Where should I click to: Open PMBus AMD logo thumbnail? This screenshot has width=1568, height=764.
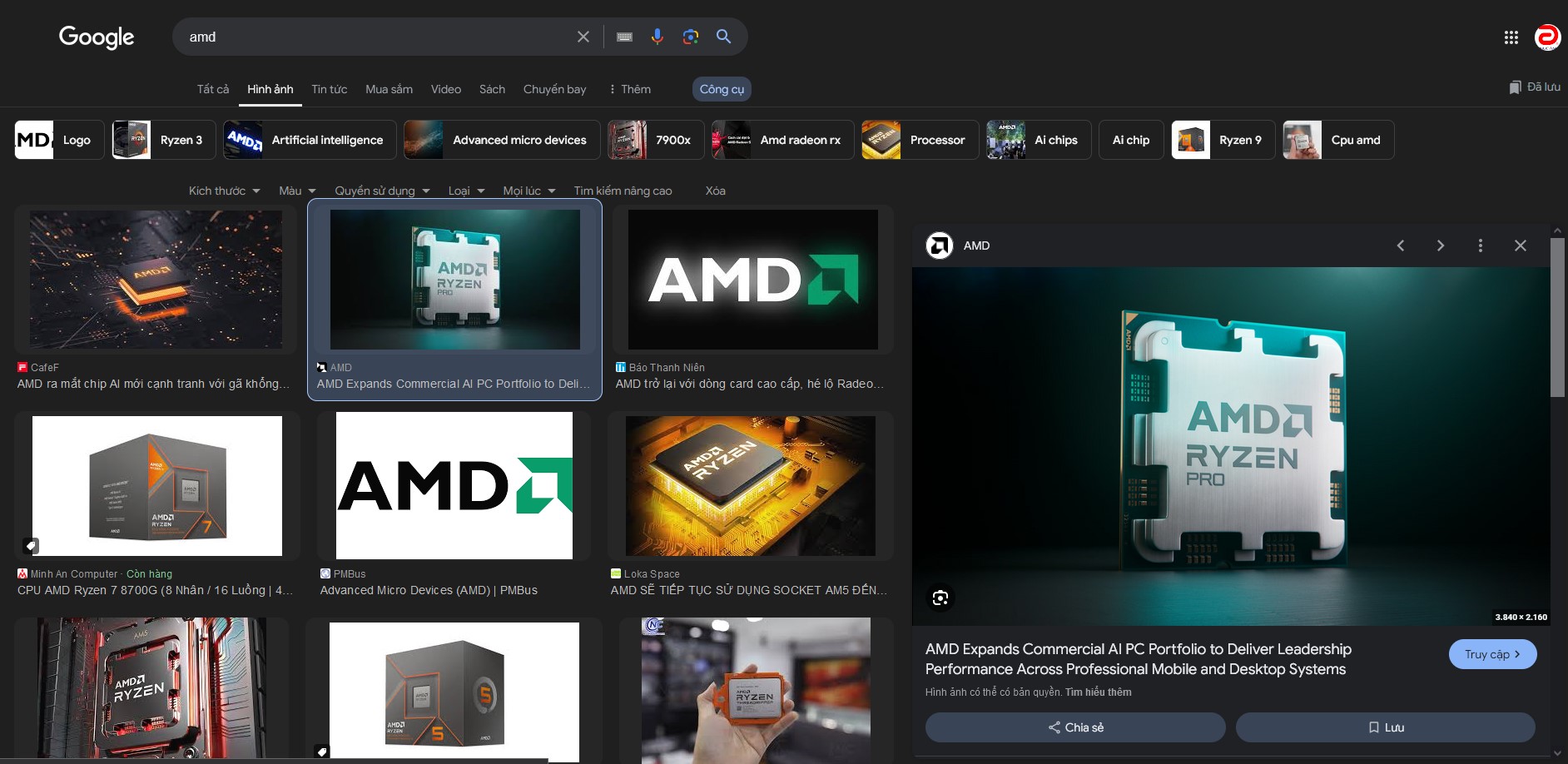tap(454, 485)
